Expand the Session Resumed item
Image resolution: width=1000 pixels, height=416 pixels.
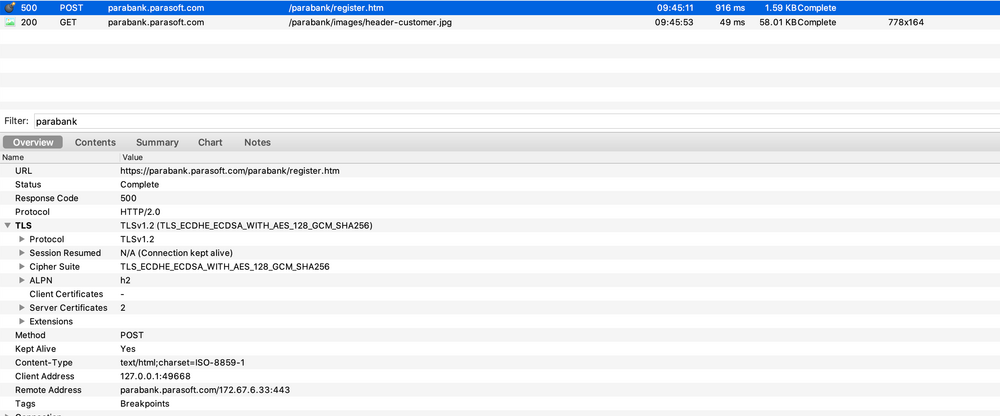tap(22, 253)
